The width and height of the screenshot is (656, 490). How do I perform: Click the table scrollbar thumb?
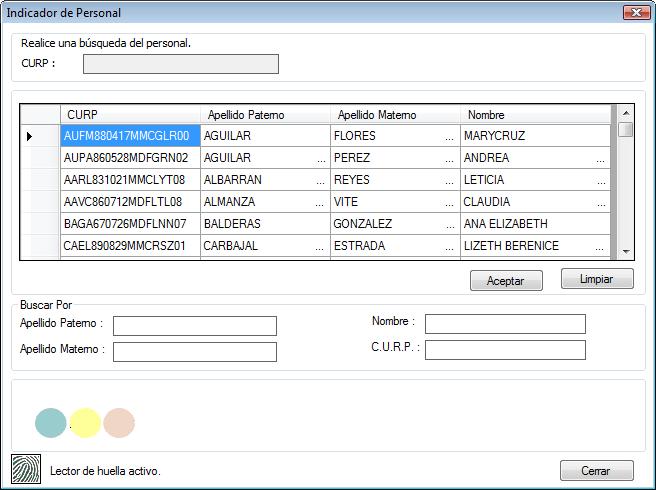(x=626, y=129)
